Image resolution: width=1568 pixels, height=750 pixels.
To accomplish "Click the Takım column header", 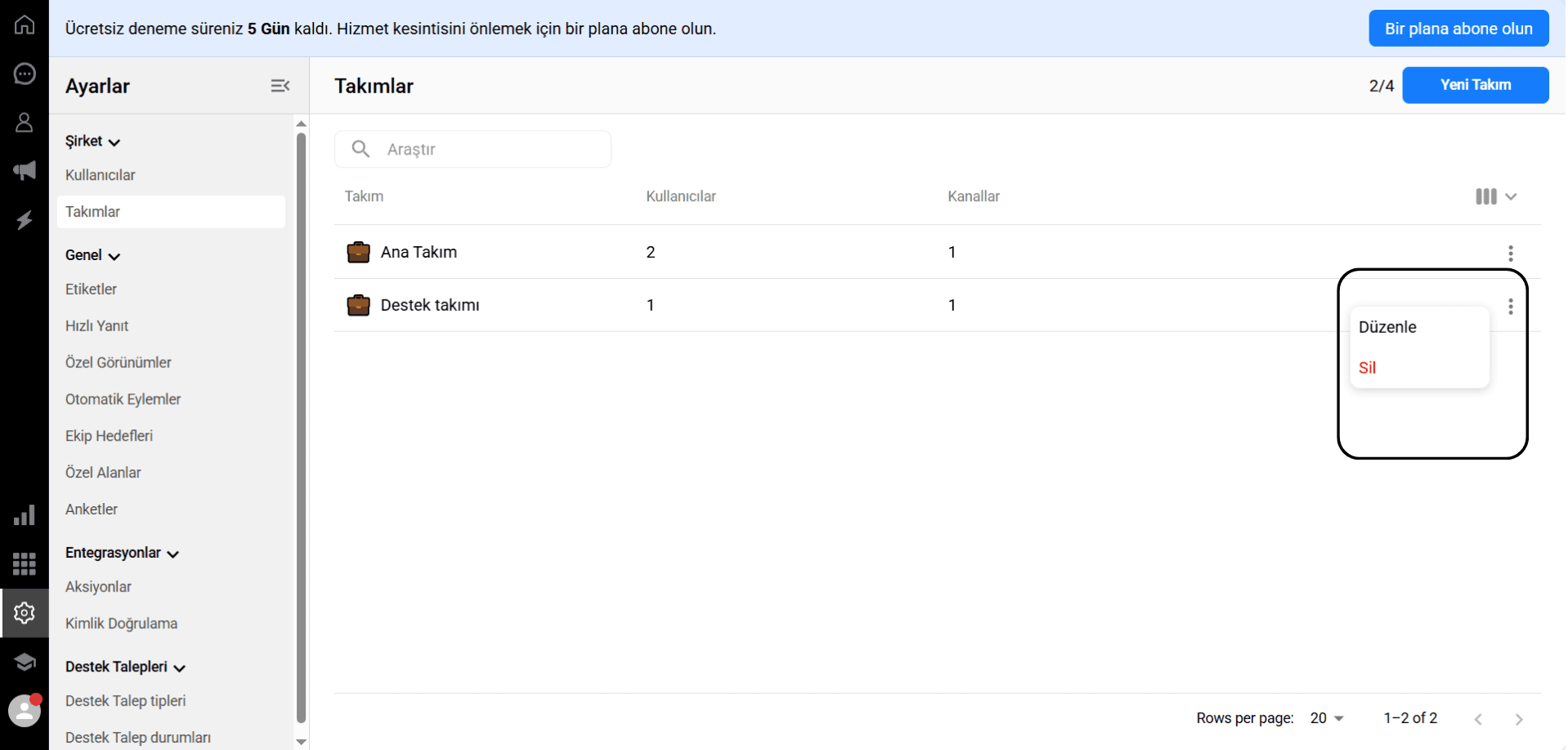I will pos(364,196).
